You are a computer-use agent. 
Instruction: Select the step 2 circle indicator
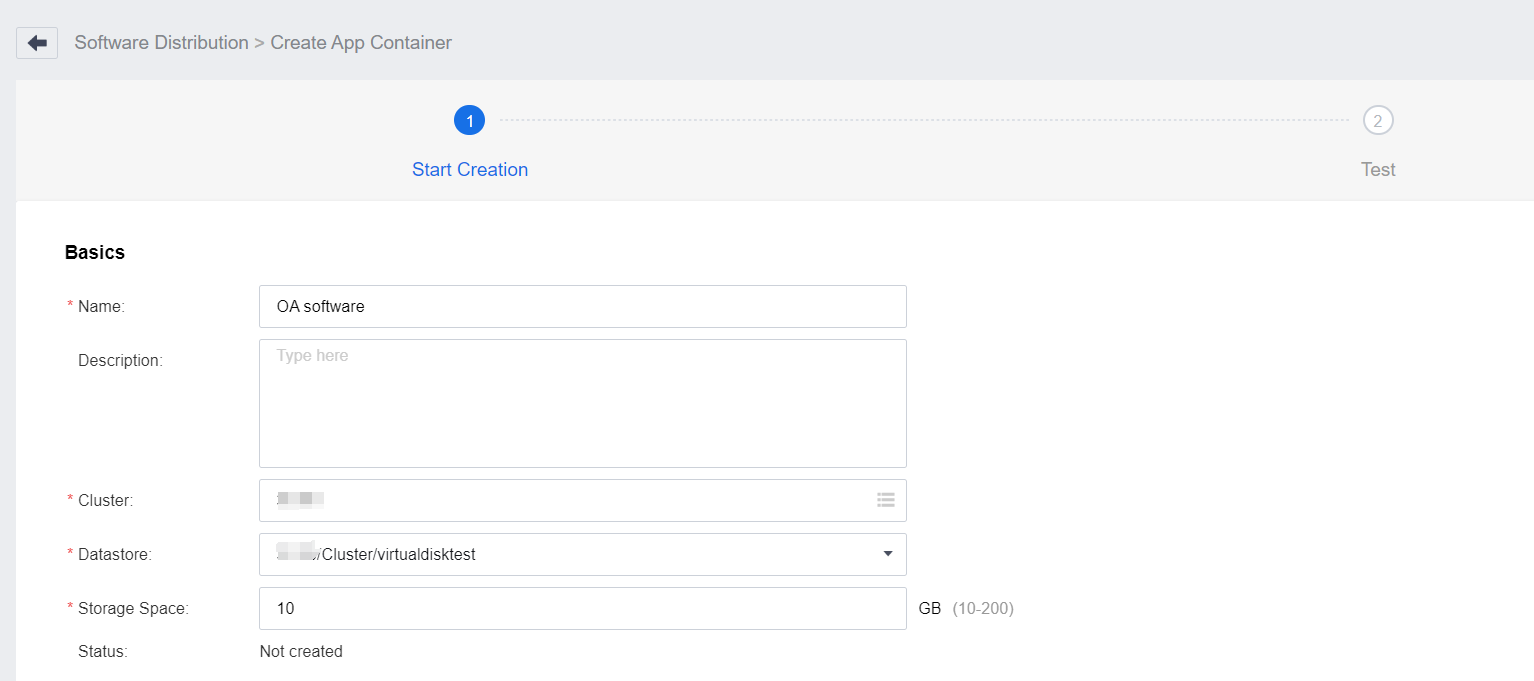point(1377,121)
